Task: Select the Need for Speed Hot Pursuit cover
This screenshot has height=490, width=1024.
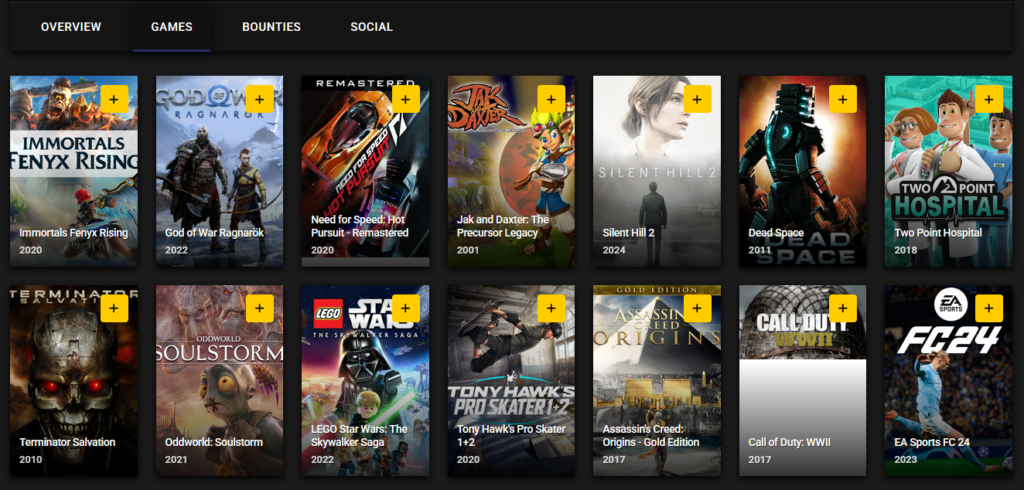Action: [365, 171]
